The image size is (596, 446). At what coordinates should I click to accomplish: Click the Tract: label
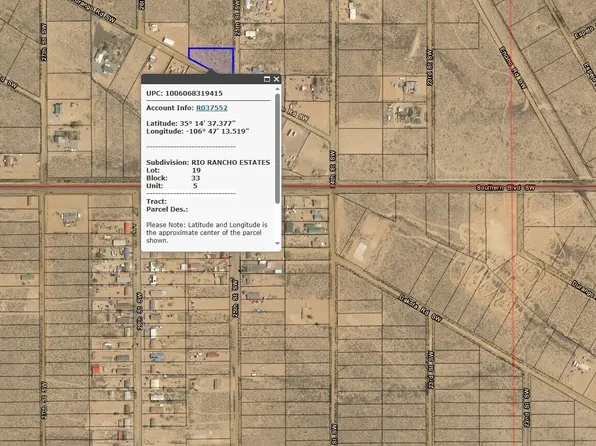click(x=157, y=202)
